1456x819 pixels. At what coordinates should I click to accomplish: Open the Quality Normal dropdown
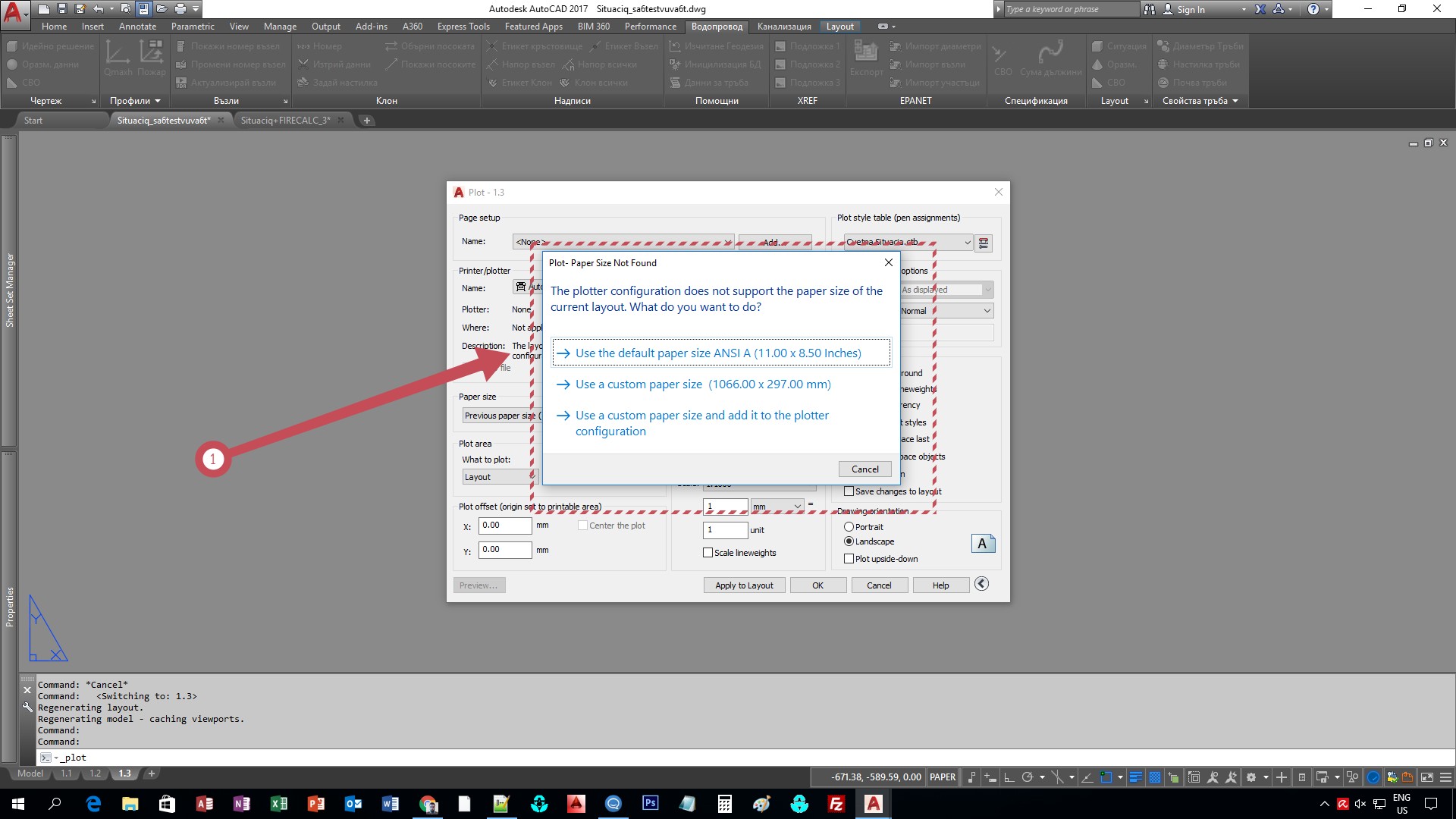[x=946, y=311]
